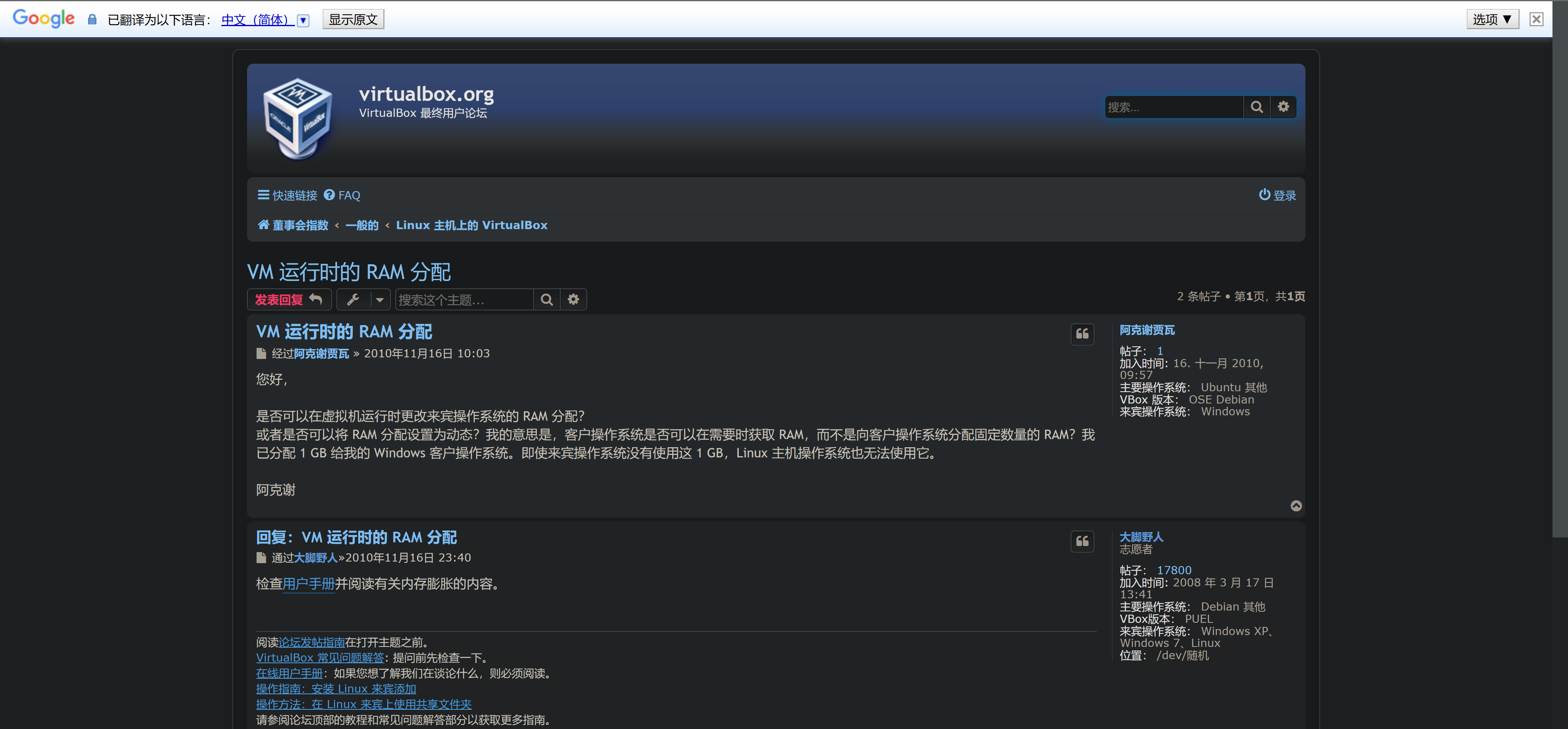Viewport: 1568px width, 729px height.
Task: Open first post title link
Action: 344,332
